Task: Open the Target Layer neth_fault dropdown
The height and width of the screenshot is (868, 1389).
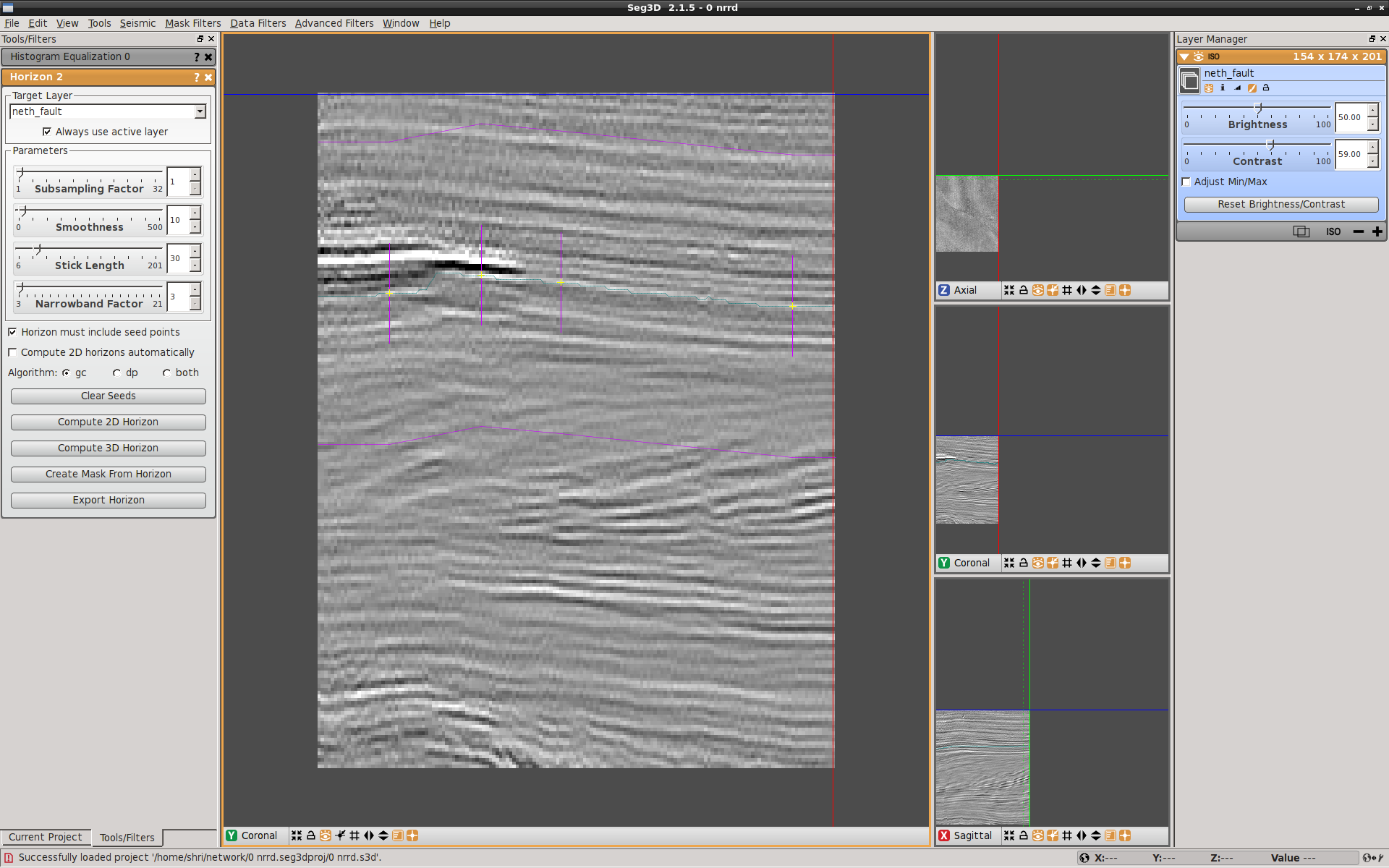Action: click(200, 111)
